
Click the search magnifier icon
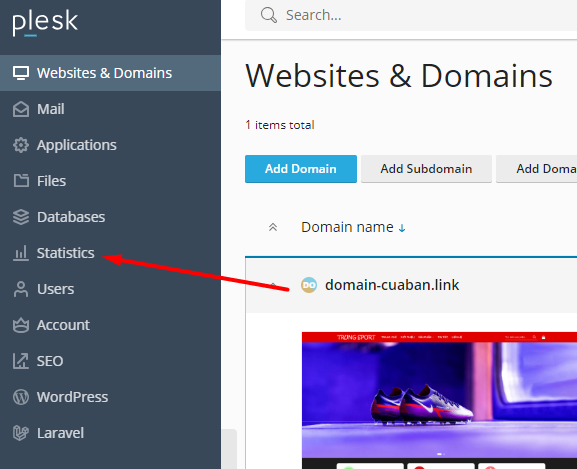269,15
